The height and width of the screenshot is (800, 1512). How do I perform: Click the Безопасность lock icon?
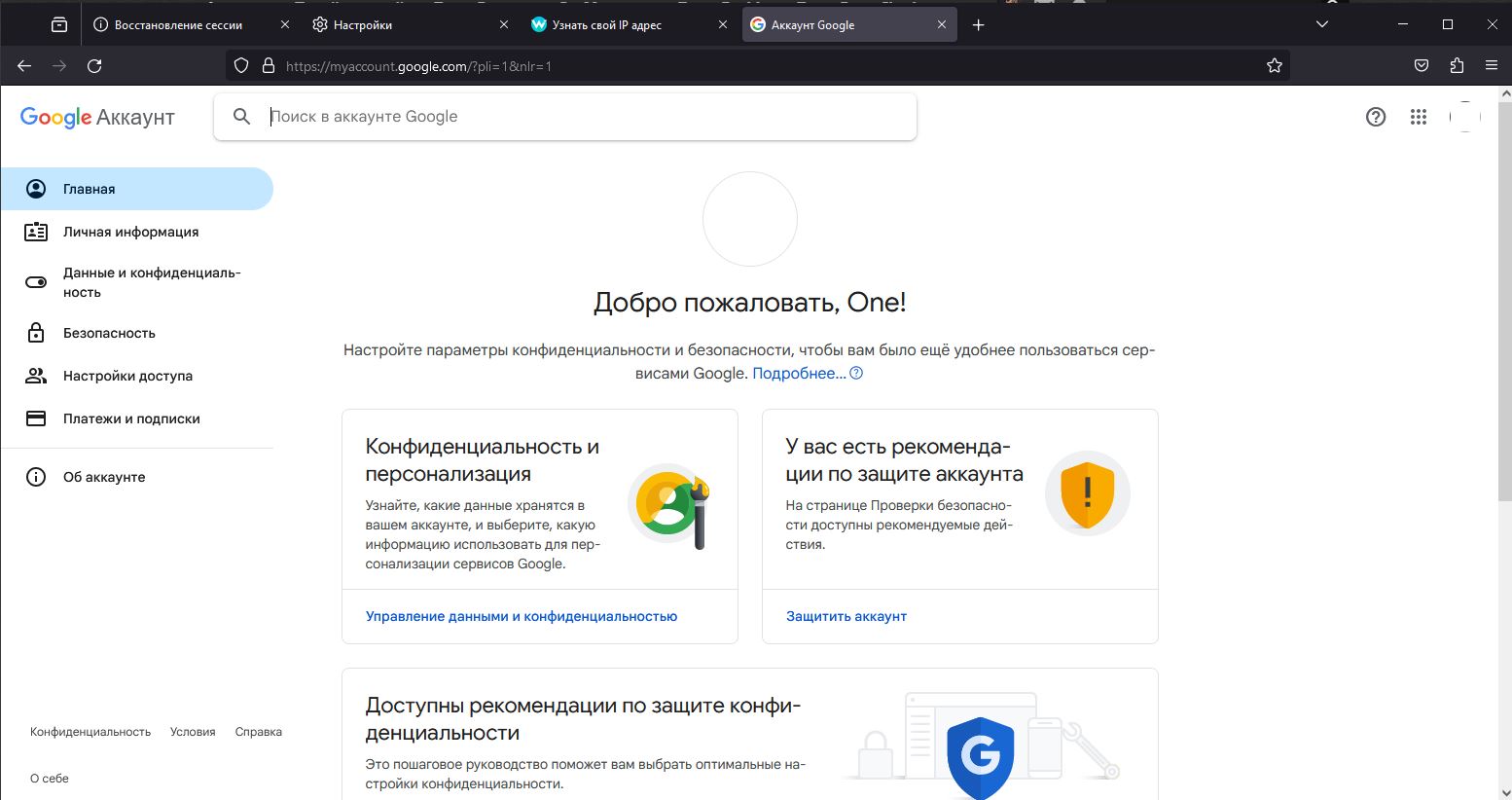click(36, 333)
